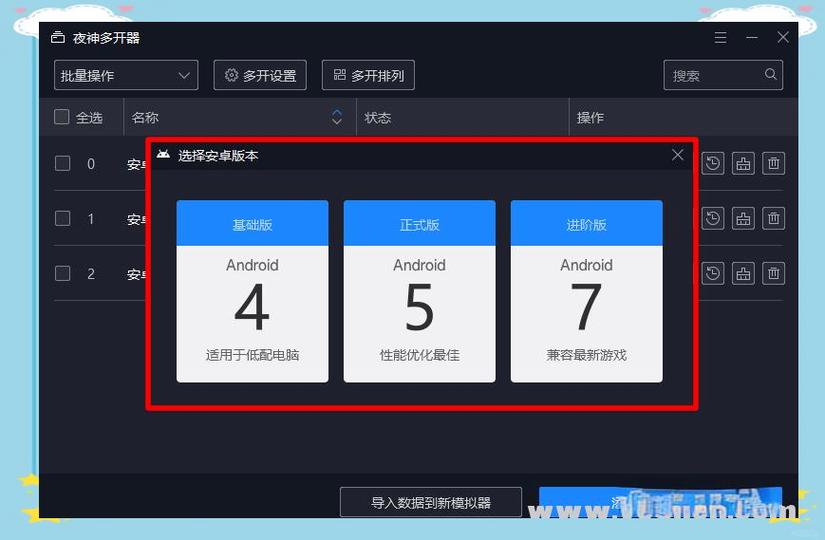This screenshot has height=540, width=825.
Task: Click the shortcut icon for emulator 0
Action: 743,163
